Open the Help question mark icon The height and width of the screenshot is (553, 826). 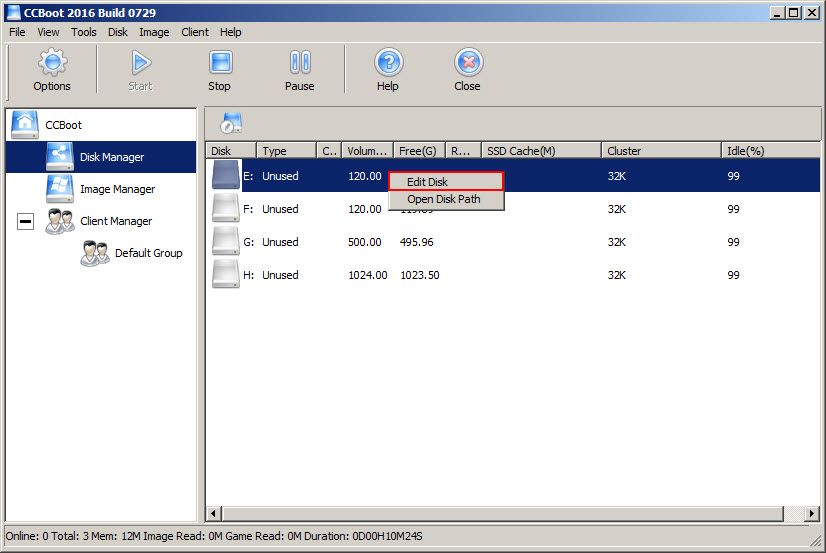(x=389, y=62)
